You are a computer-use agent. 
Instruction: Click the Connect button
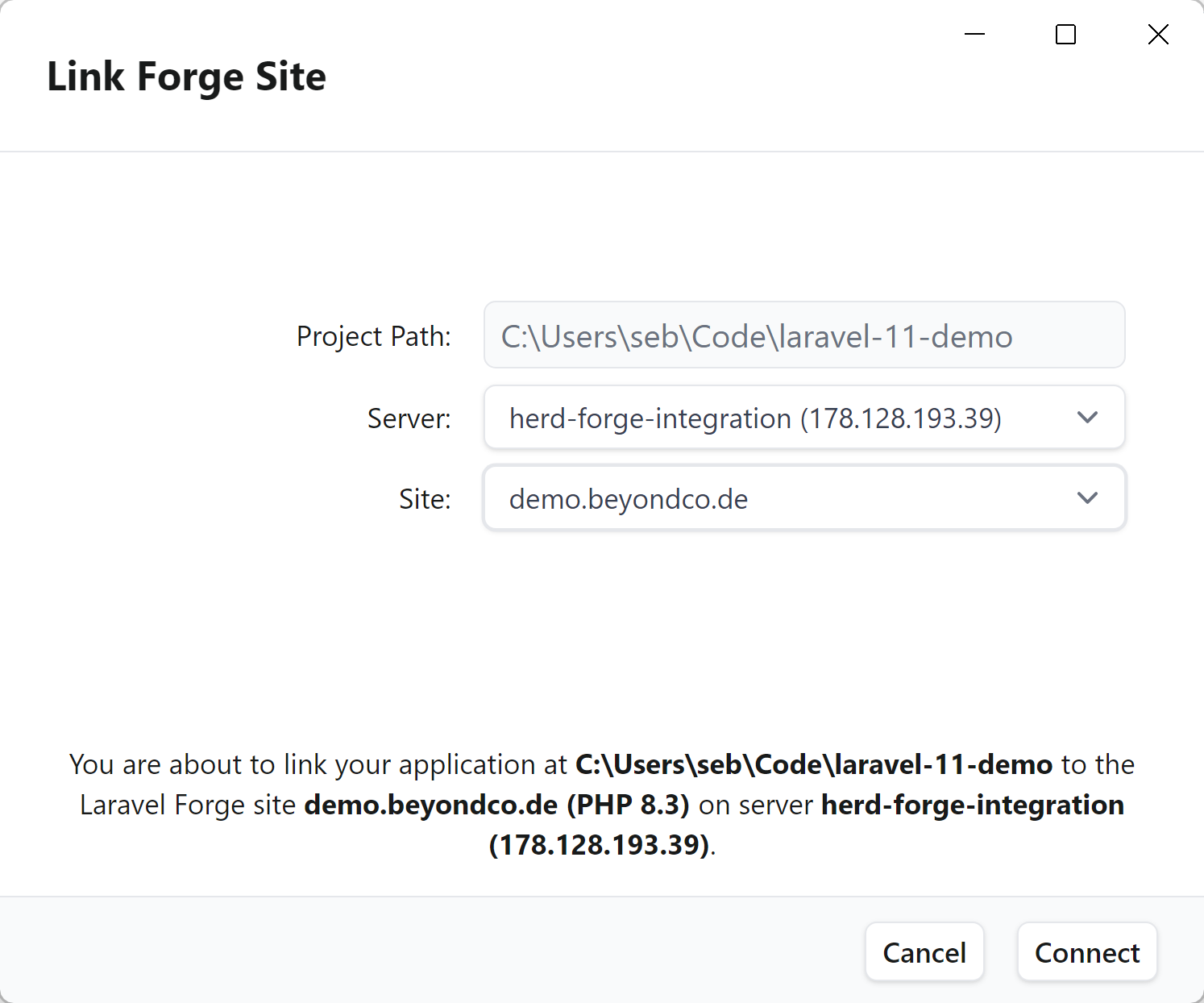coord(1087,952)
